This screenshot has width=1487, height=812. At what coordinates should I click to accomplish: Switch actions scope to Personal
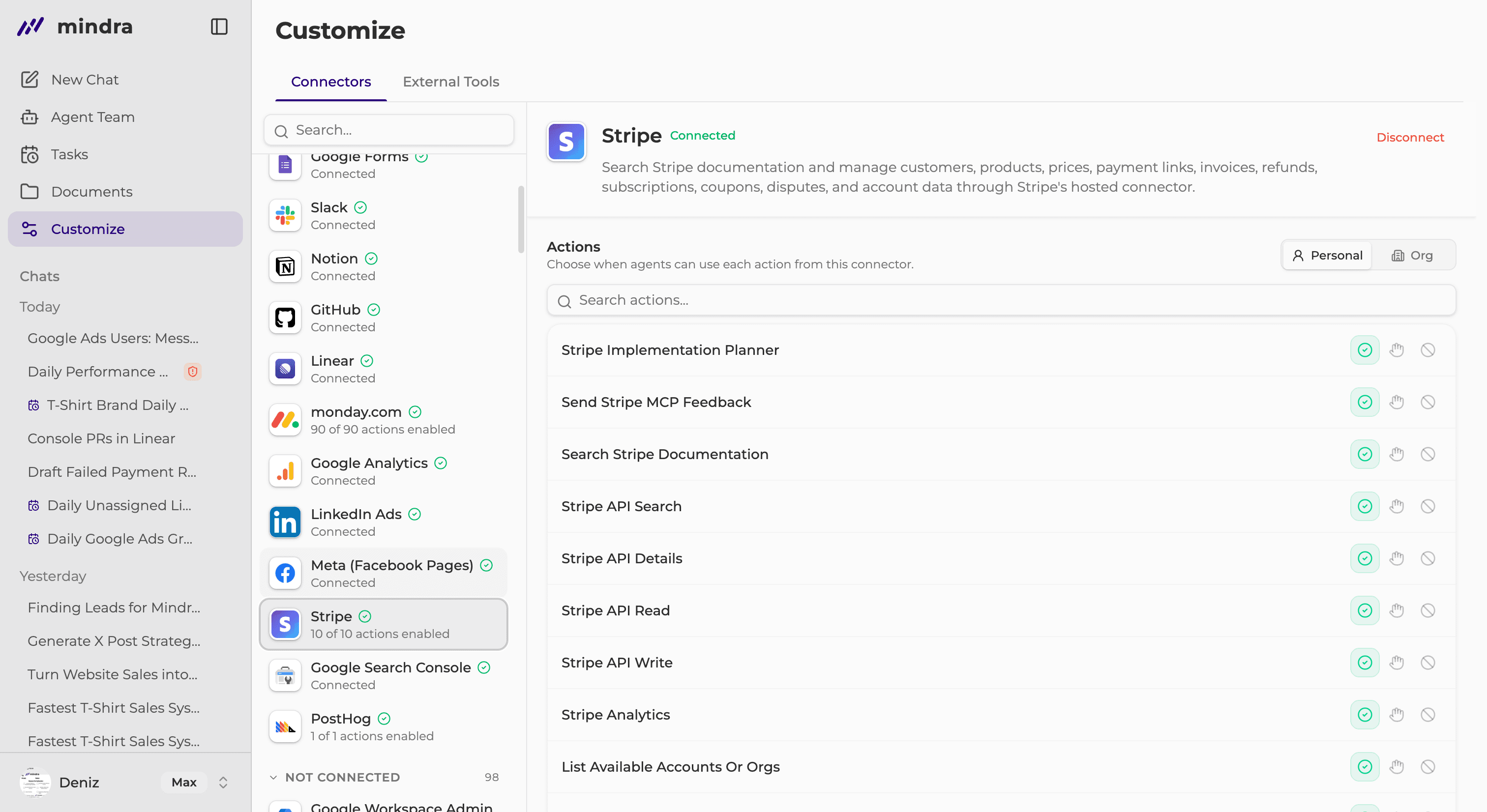click(1328, 256)
